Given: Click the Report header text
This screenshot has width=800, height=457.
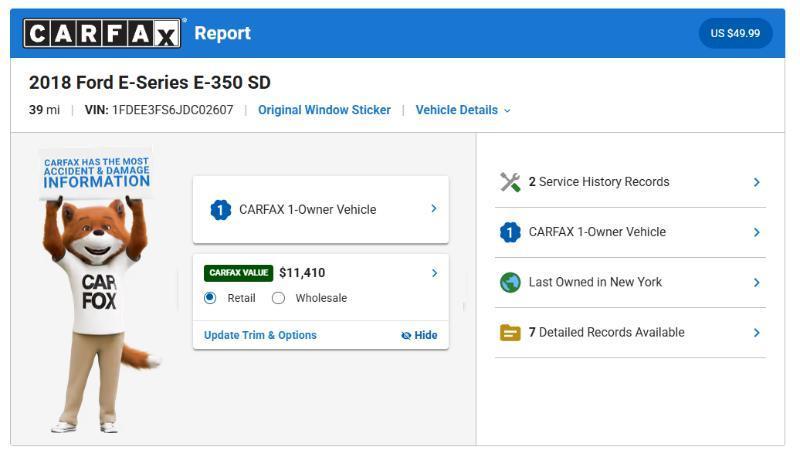Looking at the screenshot, I should click(222, 33).
